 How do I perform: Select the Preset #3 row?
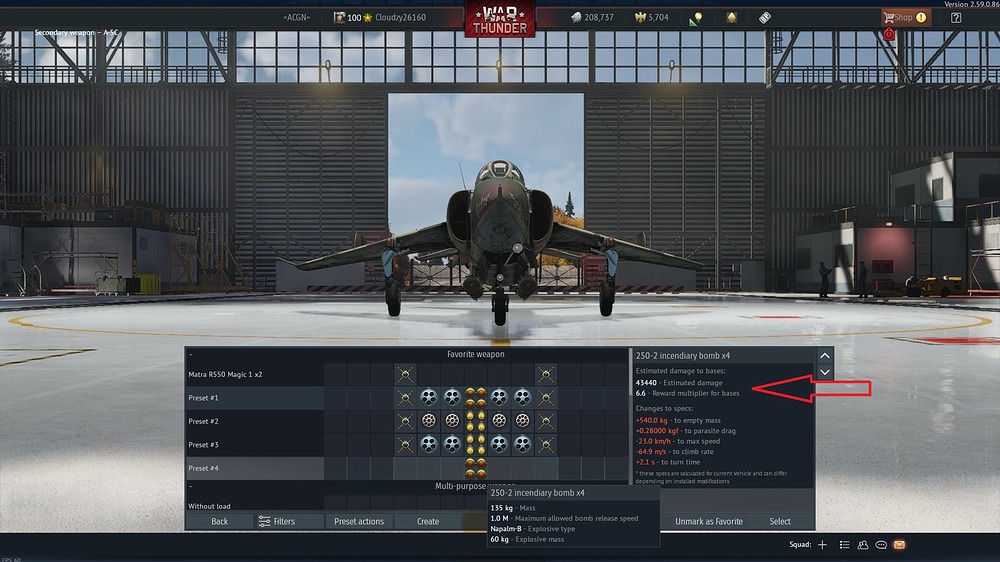point(407,445)
